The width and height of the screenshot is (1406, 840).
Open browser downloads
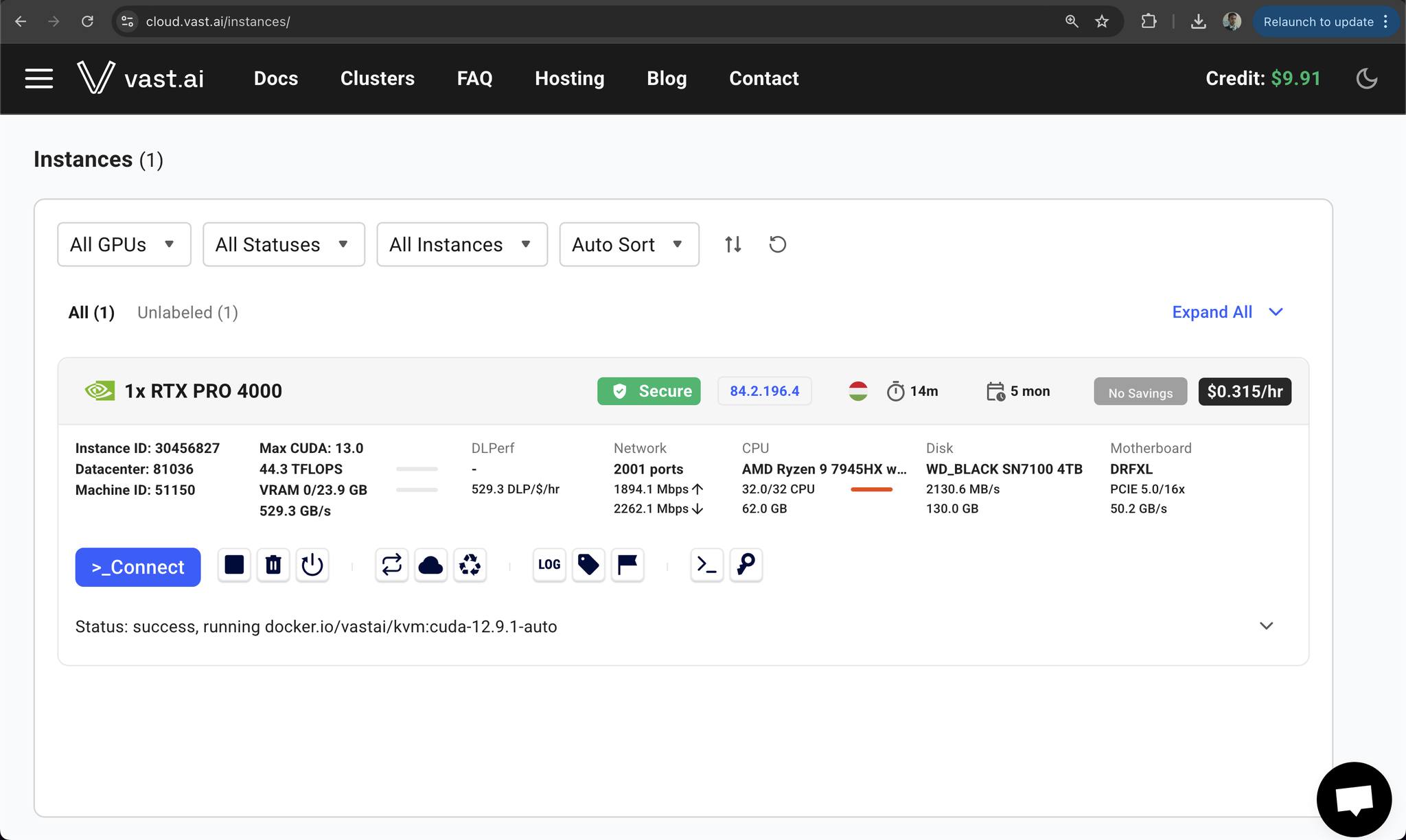[x=1199, y=21]
